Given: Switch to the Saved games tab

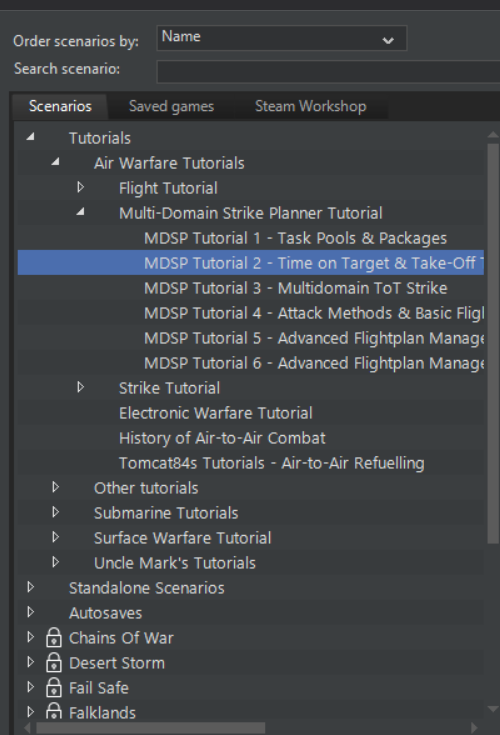Looking at the screenshot, I should point(172,106).
